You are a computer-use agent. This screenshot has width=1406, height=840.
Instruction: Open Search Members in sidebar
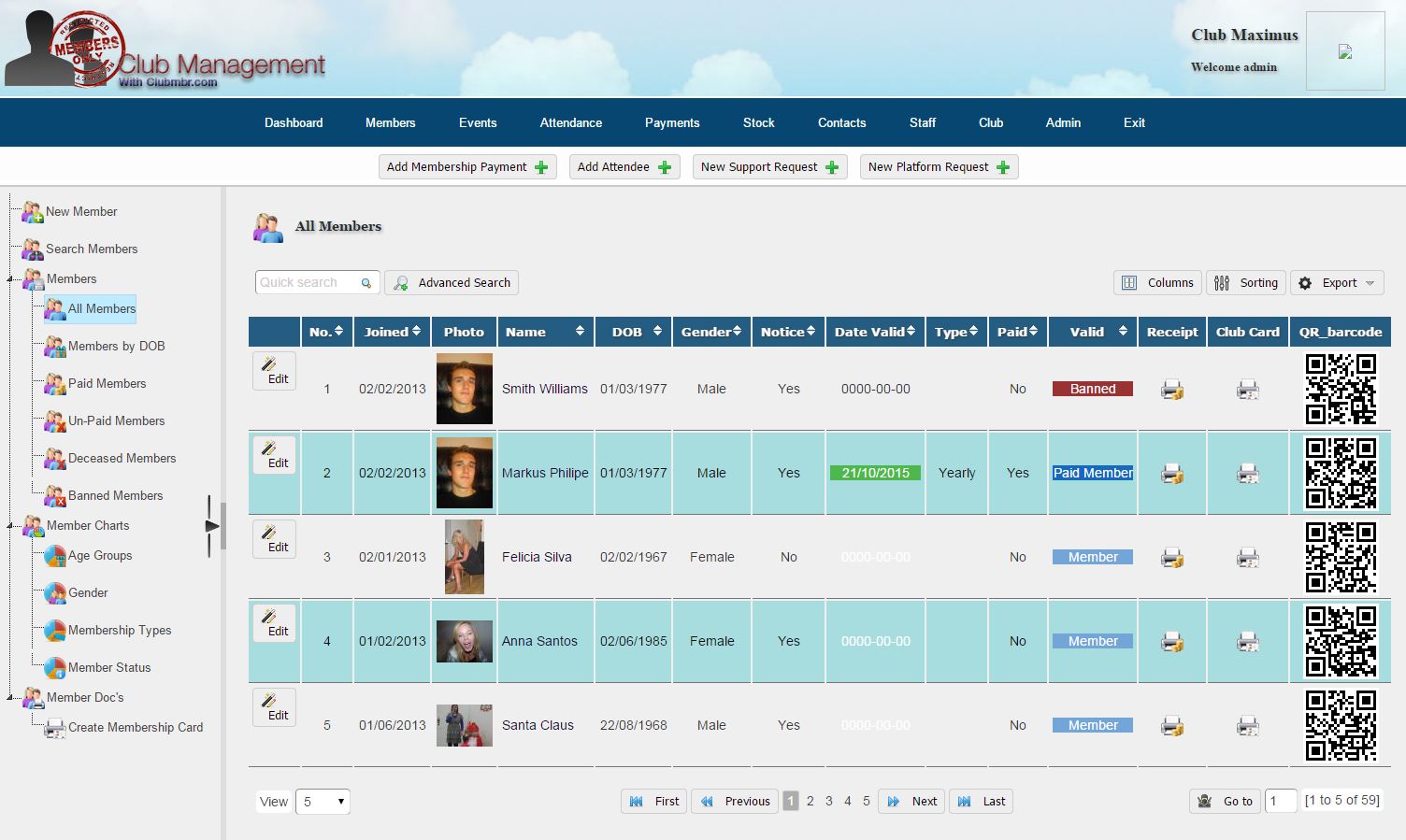80,249
